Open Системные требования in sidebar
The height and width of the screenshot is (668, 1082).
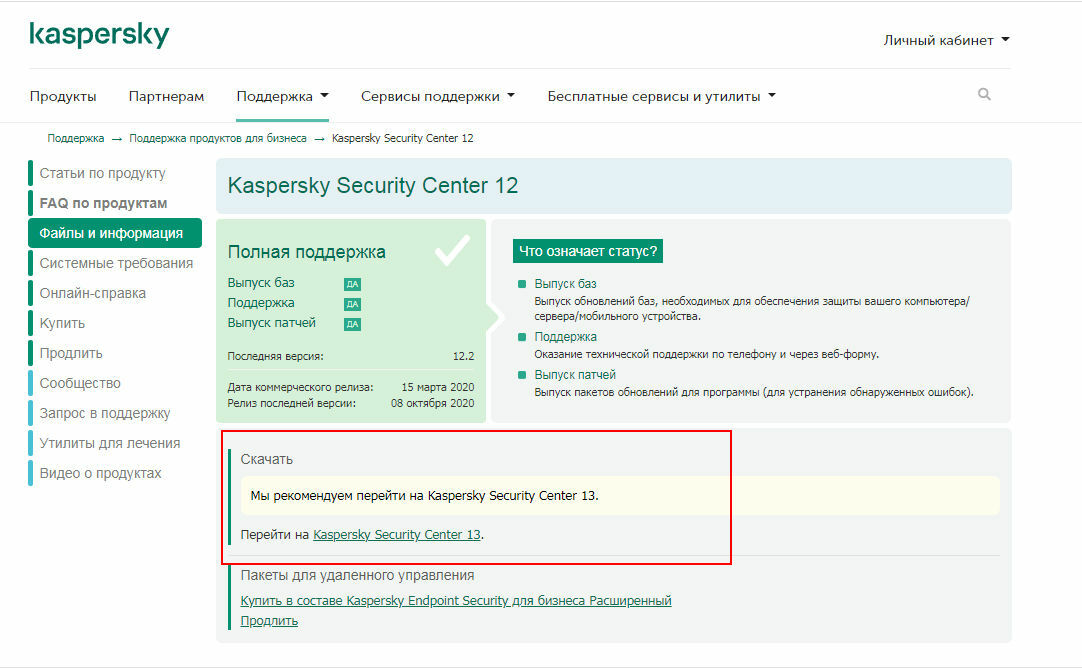[x=116, y=263]
